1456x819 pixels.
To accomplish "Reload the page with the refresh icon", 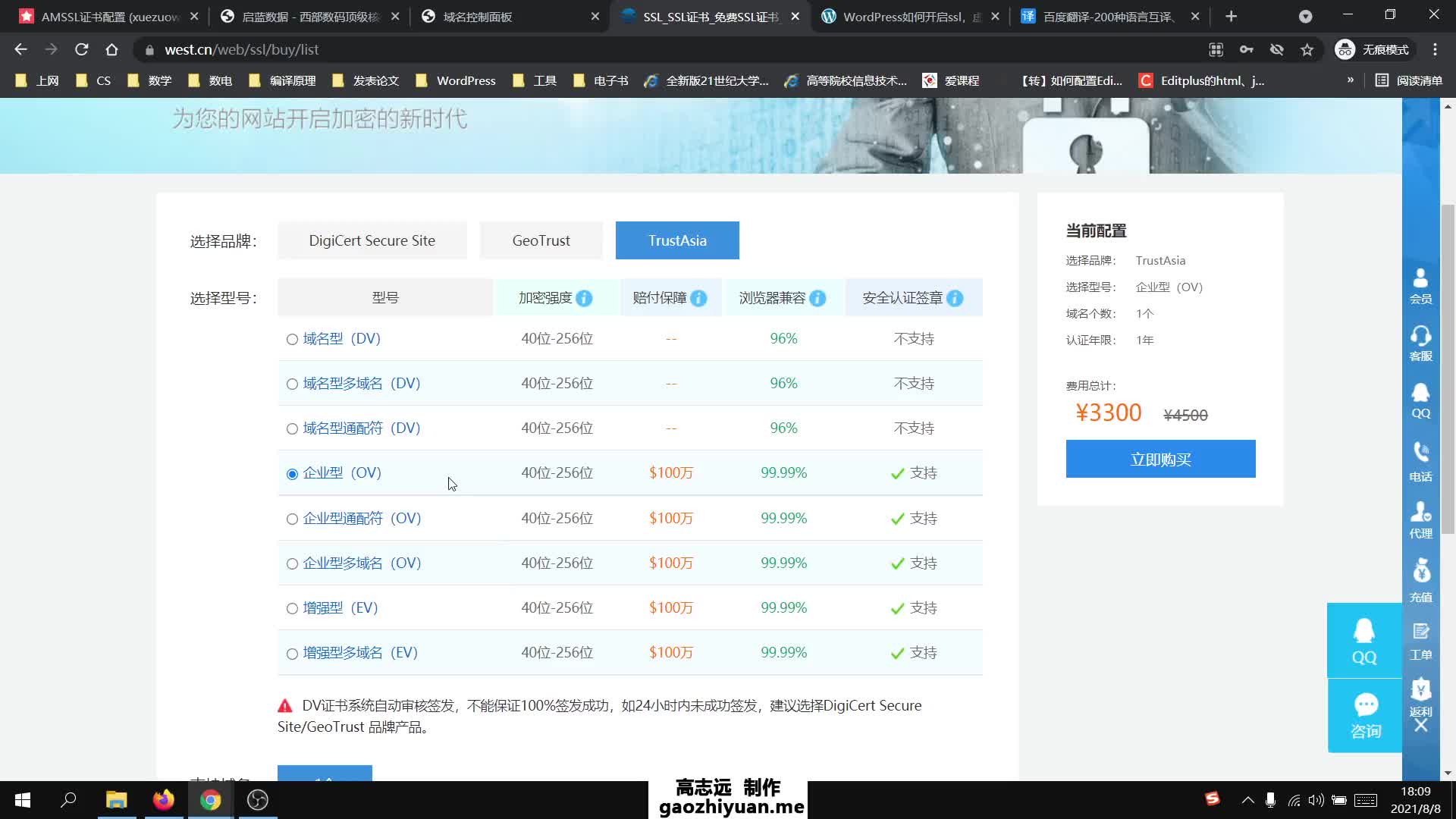I will click(x=81, y=49).
